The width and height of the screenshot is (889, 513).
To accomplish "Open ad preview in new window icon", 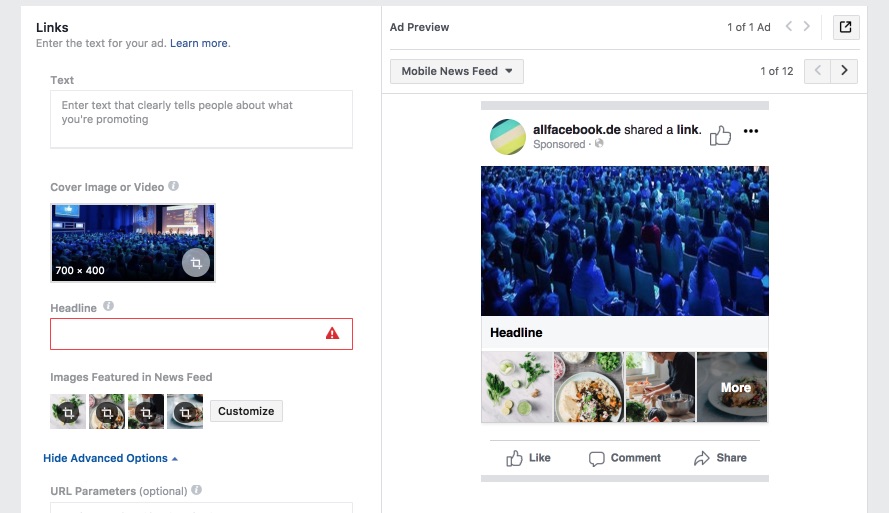I will pos(845,27).
